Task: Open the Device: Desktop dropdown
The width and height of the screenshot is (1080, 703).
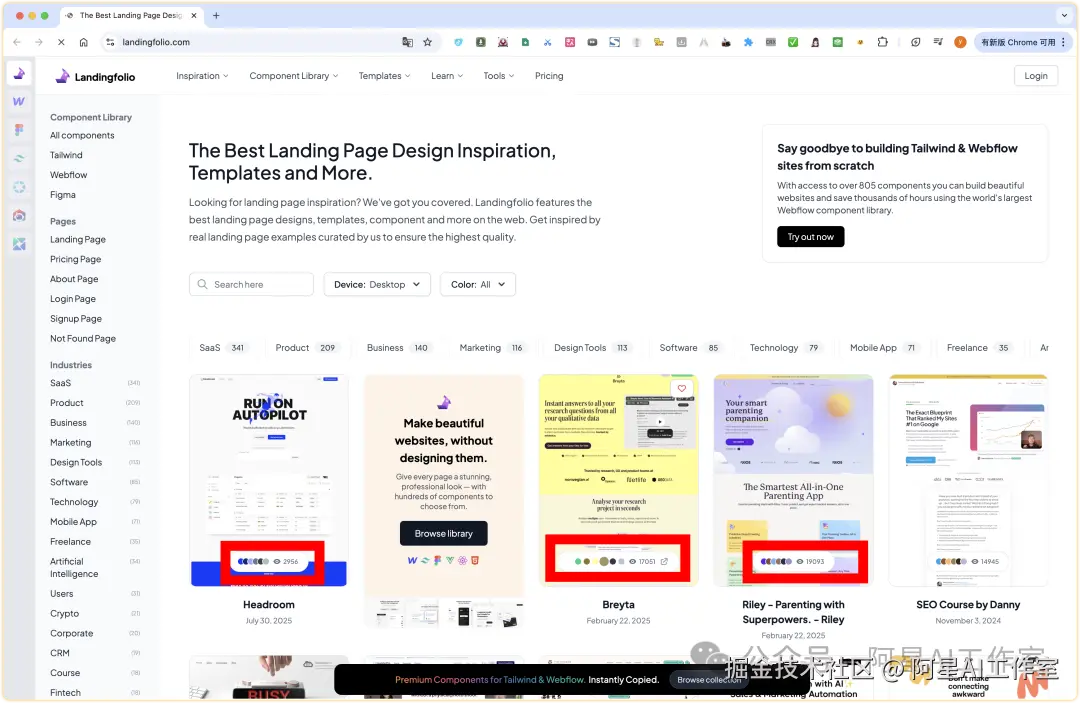Action: click(377, 284)
